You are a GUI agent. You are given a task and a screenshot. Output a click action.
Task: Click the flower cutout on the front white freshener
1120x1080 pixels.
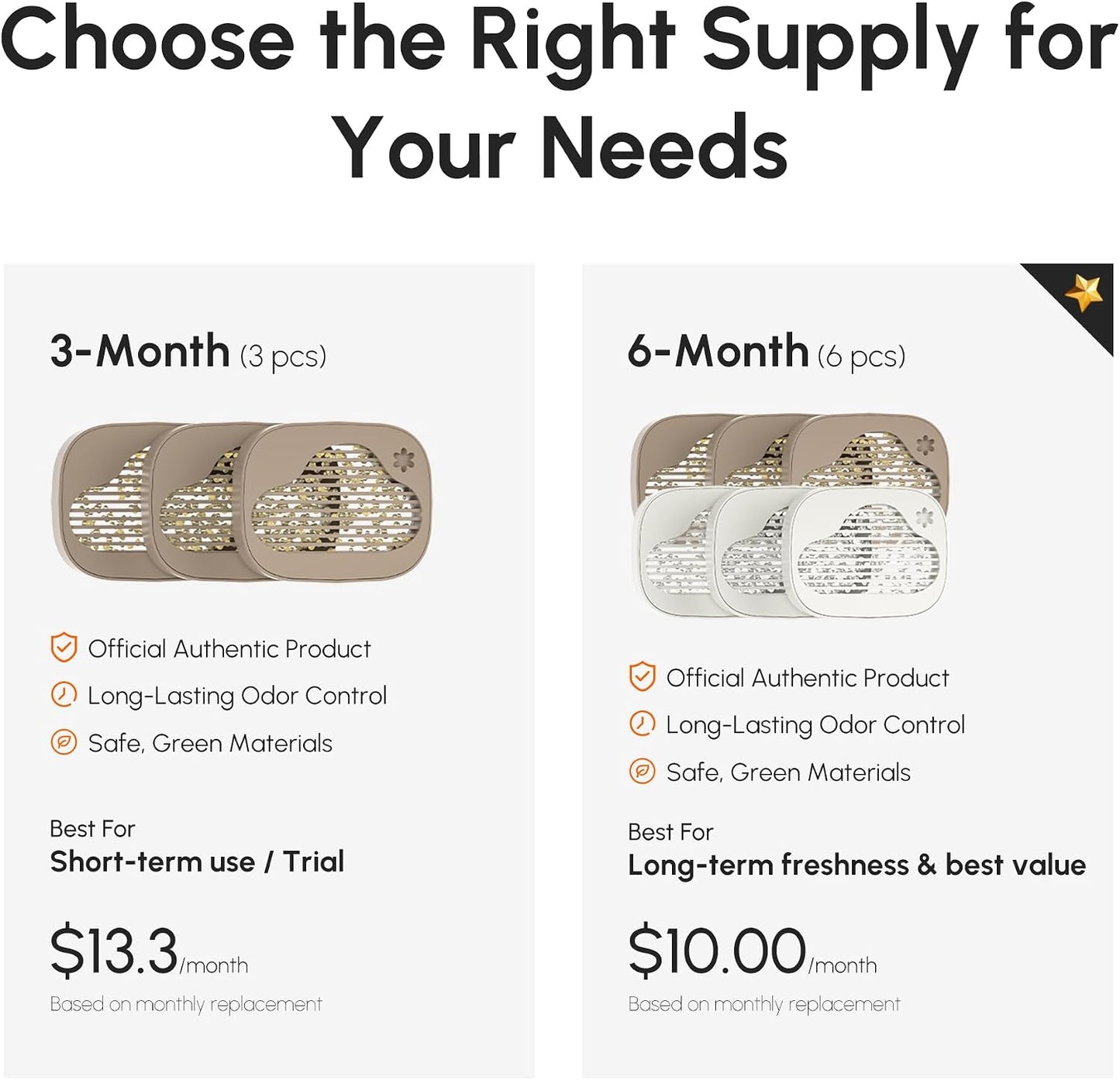click(924, 517)
